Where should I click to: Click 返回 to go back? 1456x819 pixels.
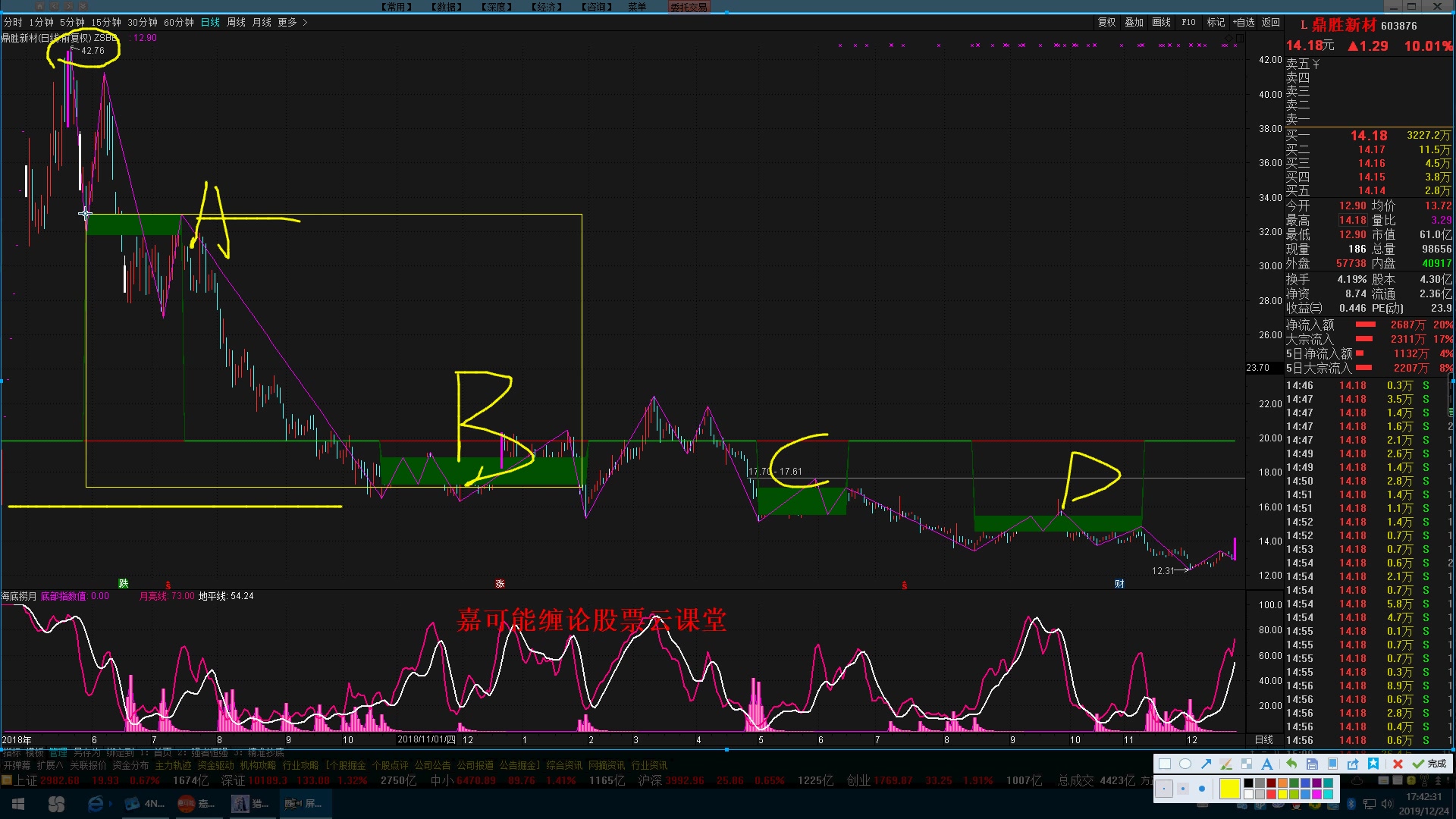[1271, 22]
